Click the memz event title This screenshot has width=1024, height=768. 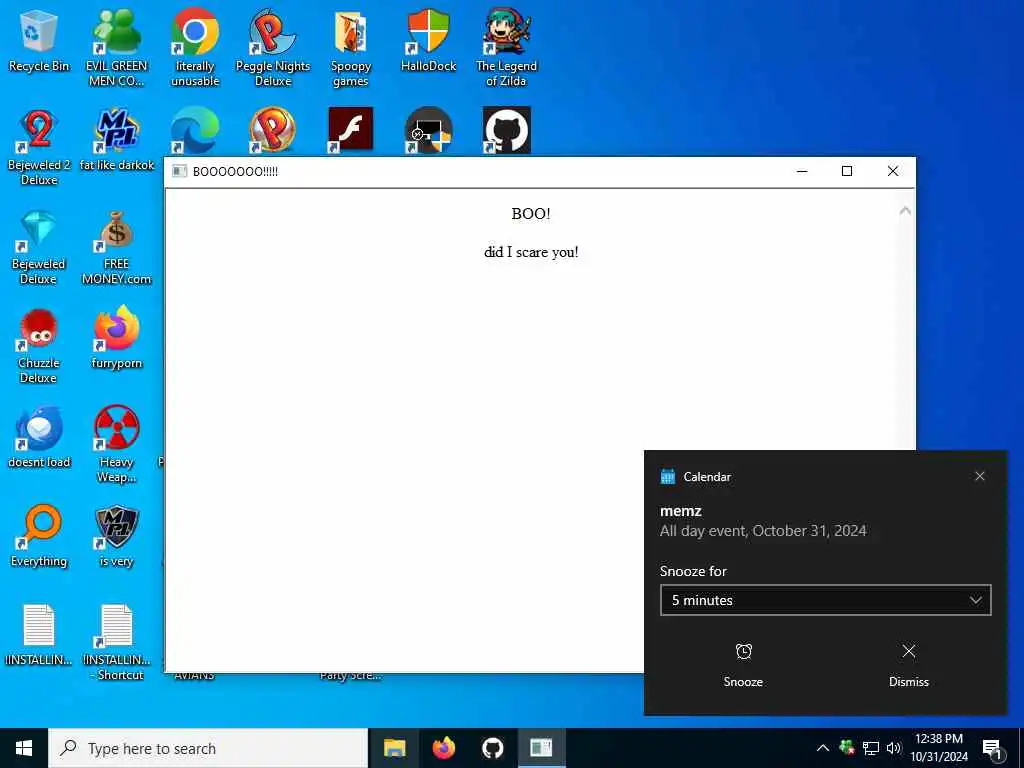pyautogui.click(x=680, y=511)
